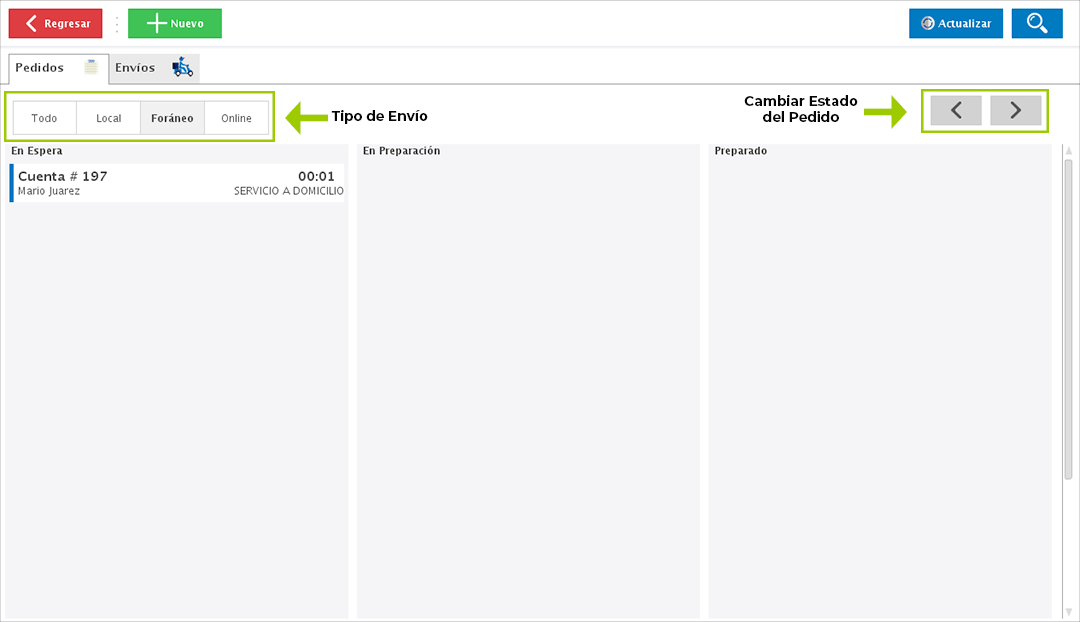
Task: Click the three-dot separator handle in toolbar
Action: 116,24
